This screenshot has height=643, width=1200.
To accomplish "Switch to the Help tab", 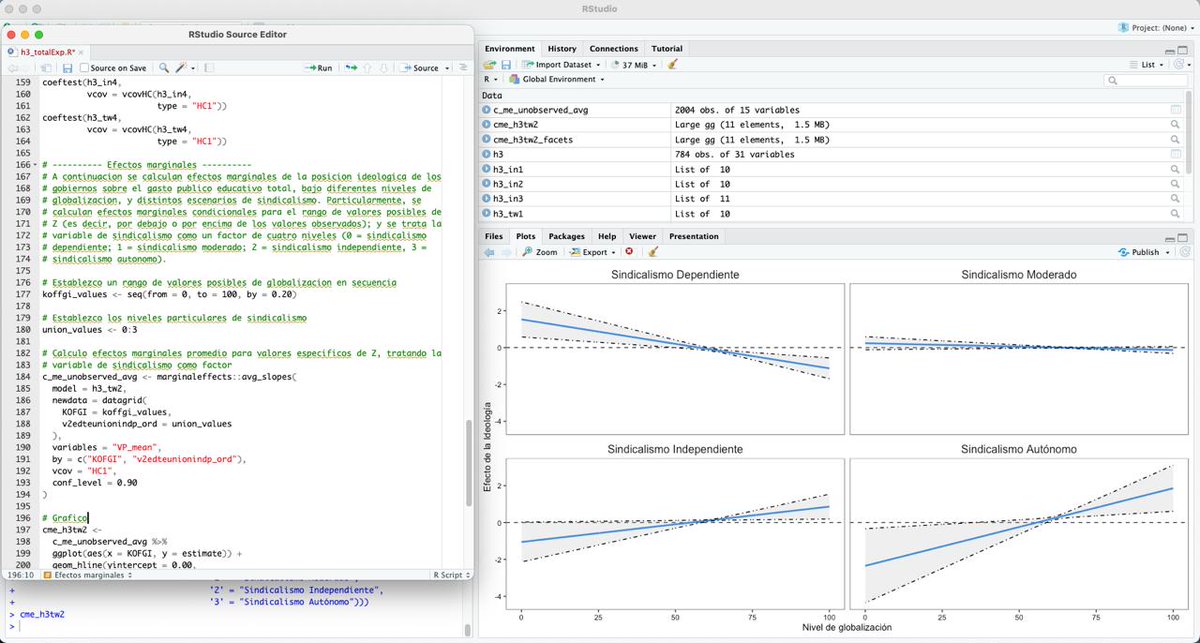I will 607,236.
